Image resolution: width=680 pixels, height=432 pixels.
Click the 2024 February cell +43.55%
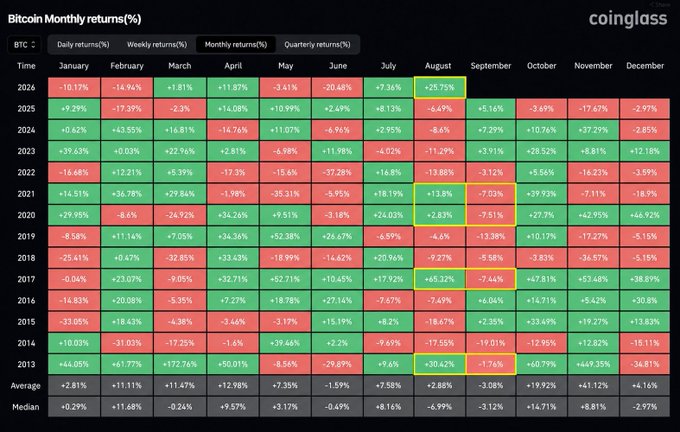[127, 130]
